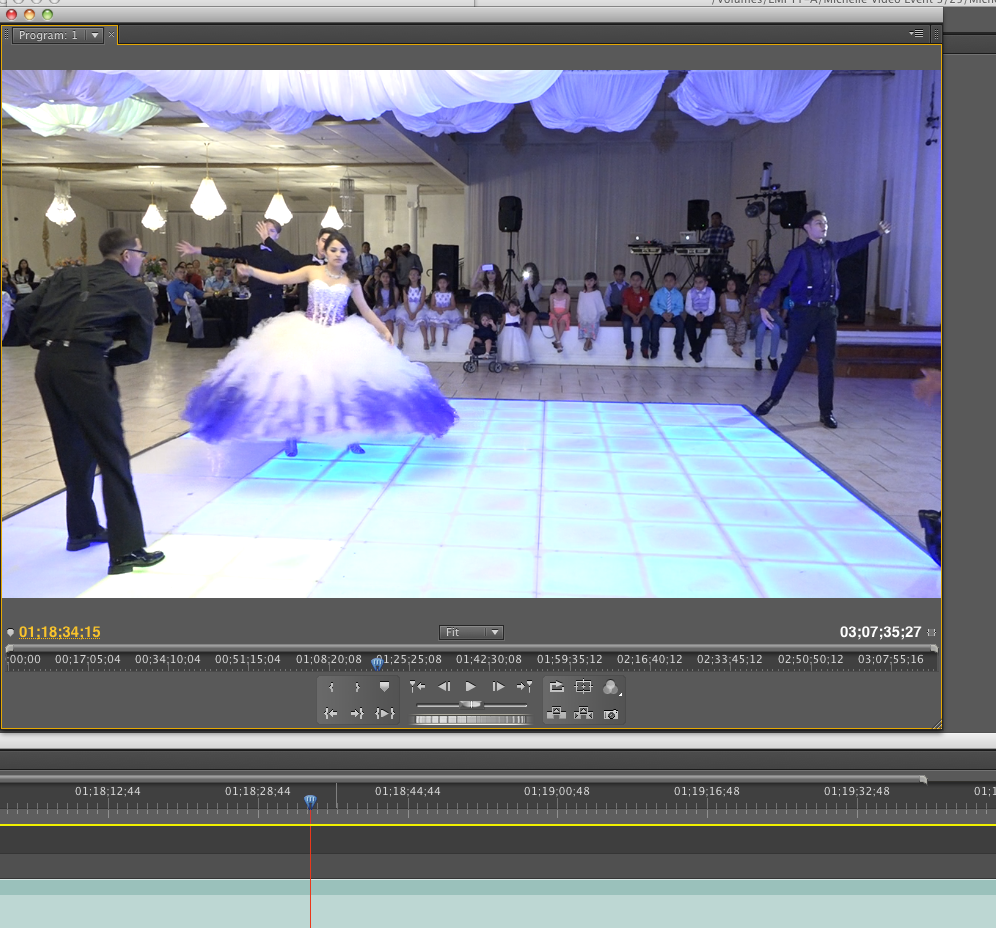Click the Lift button
Image resolution: width=996 pixels, height=928 pixels.
557,713
